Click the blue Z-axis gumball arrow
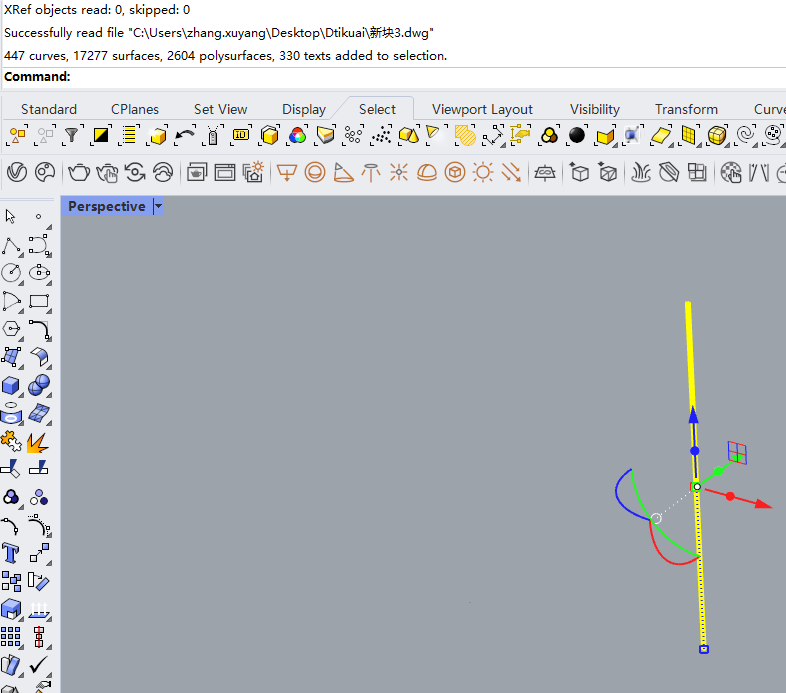 pos(693,415)
